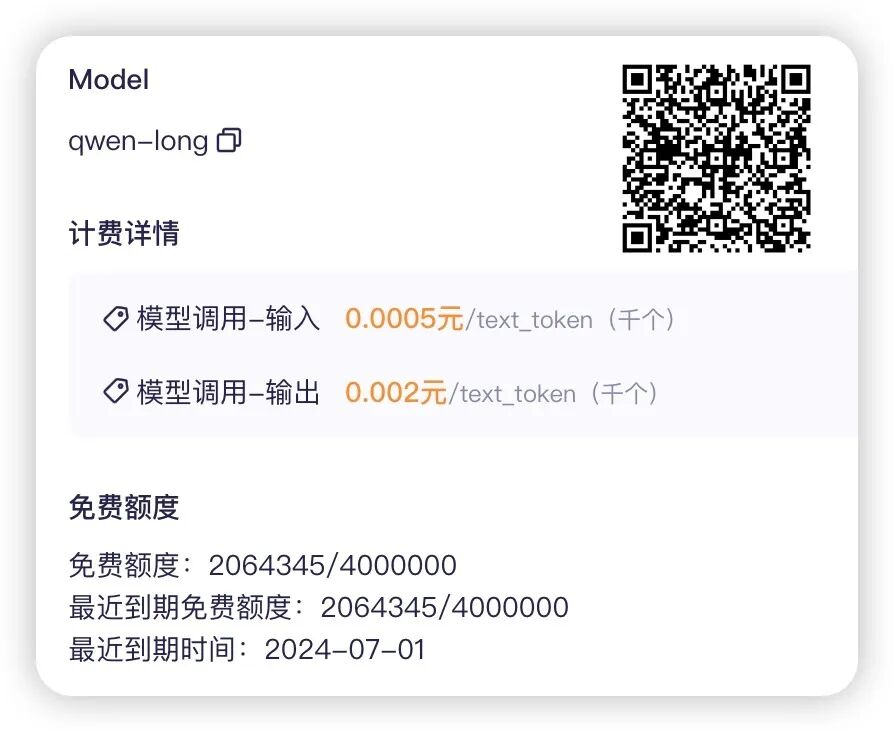
Task: Click the 0.0005元 input price
Action: [404, 318]
